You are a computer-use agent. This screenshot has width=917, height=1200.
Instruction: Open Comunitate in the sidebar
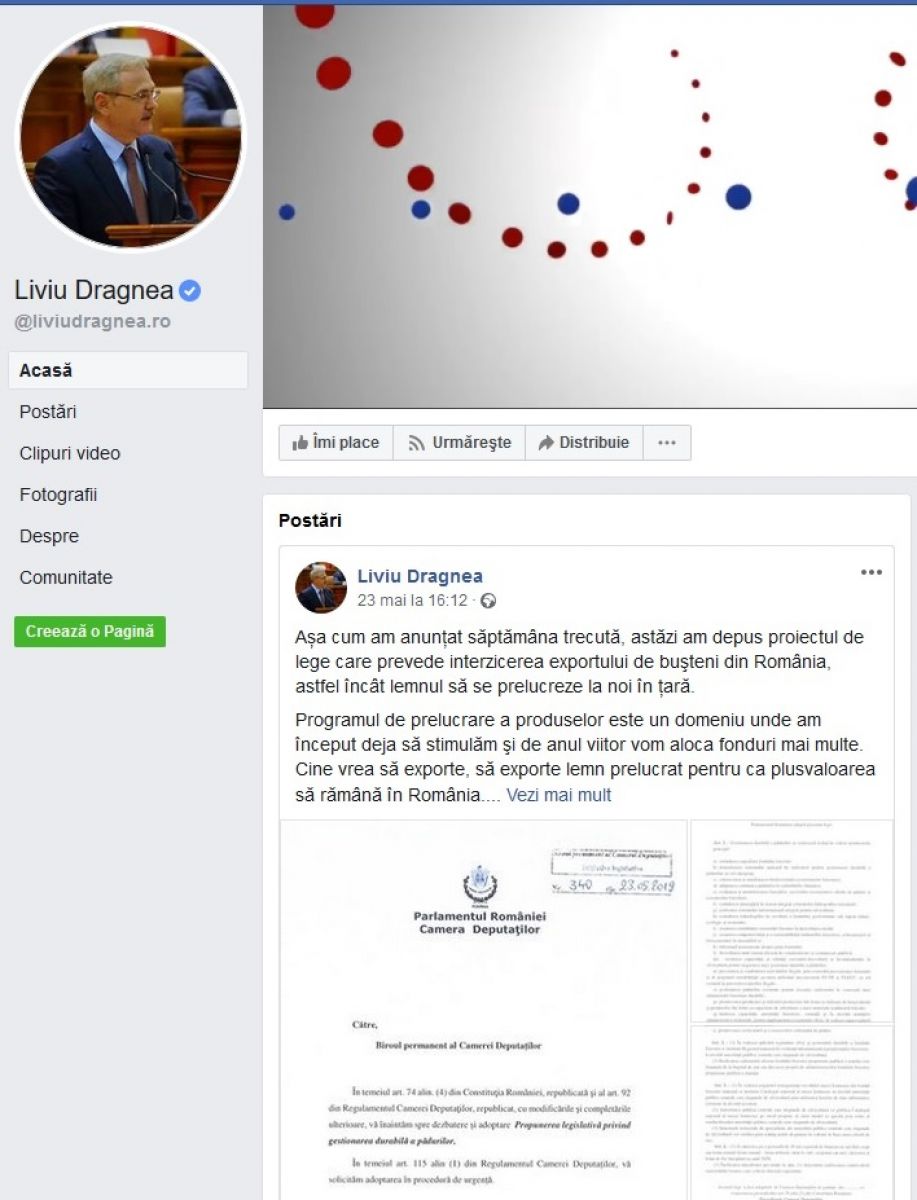pos(66,578)
